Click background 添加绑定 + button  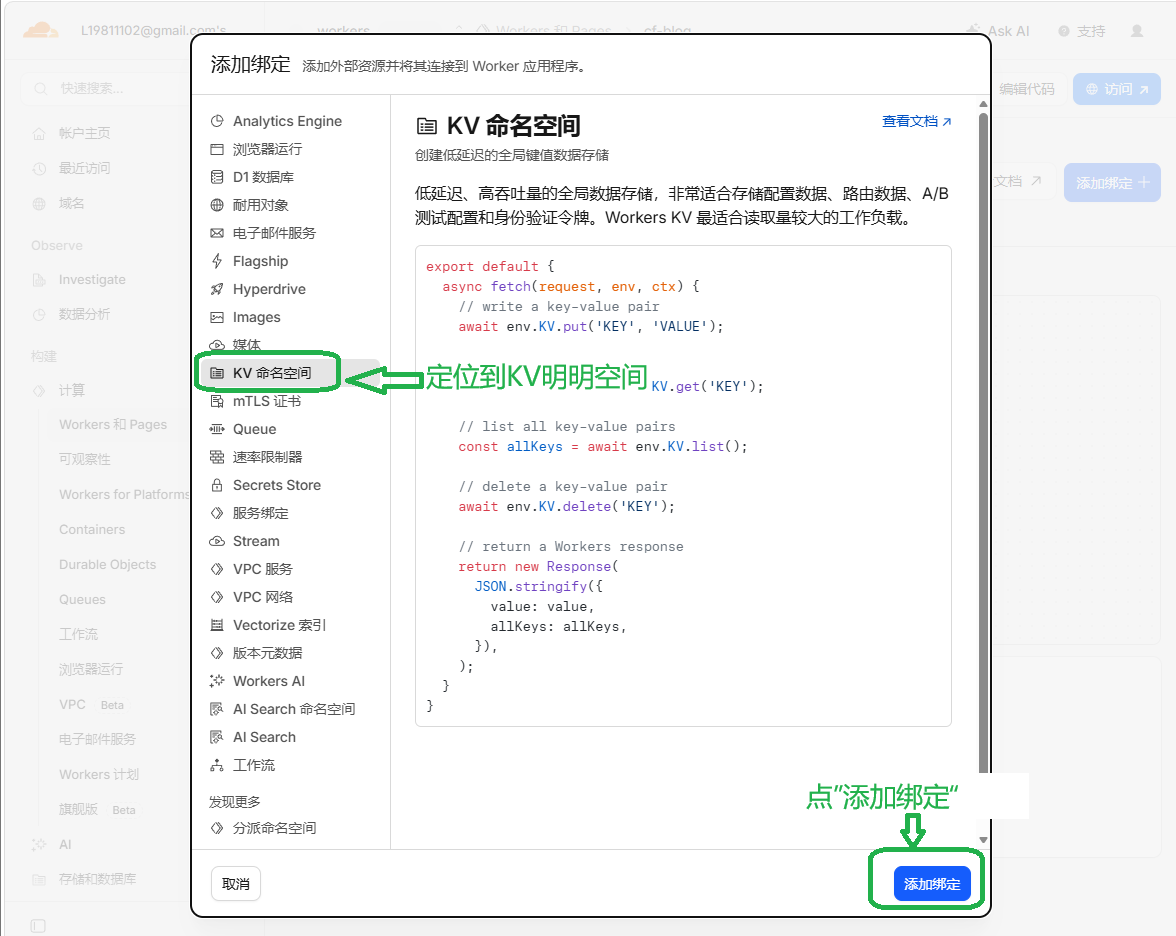pyautogui.click(x=1112, y=182)
